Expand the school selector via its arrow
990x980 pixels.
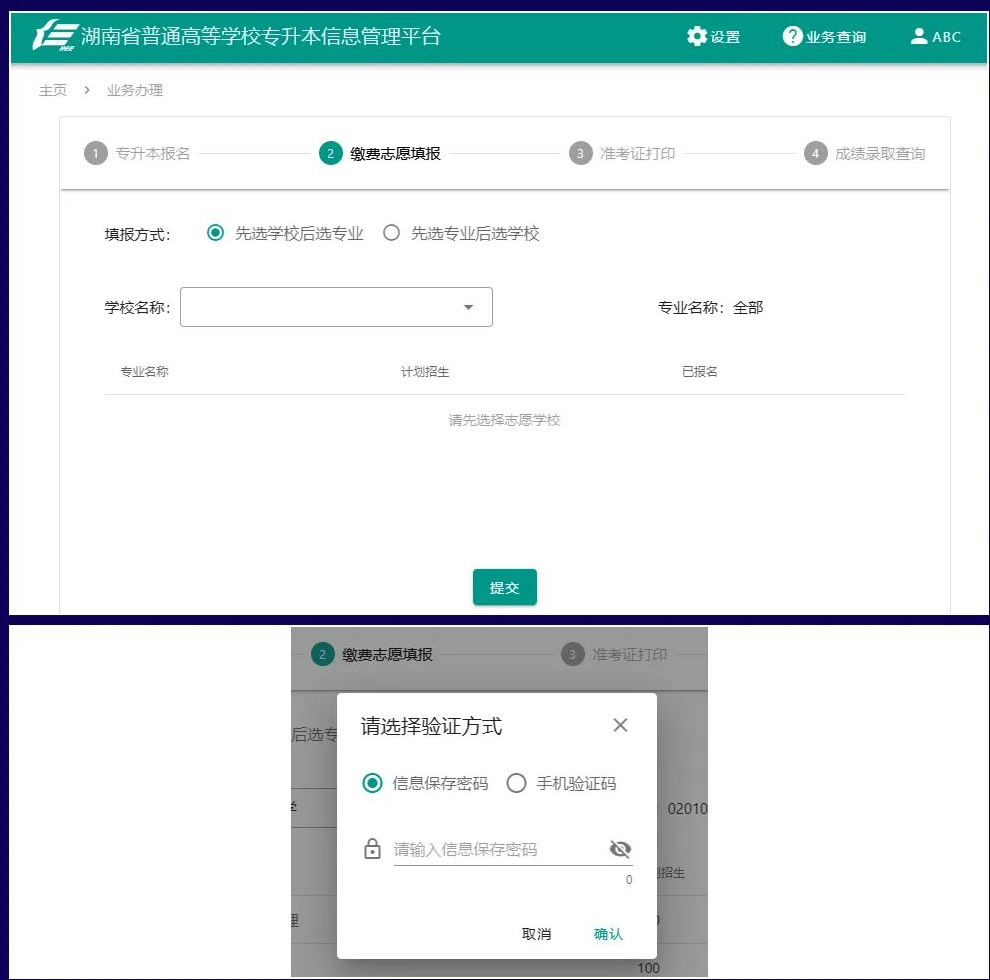468,307
